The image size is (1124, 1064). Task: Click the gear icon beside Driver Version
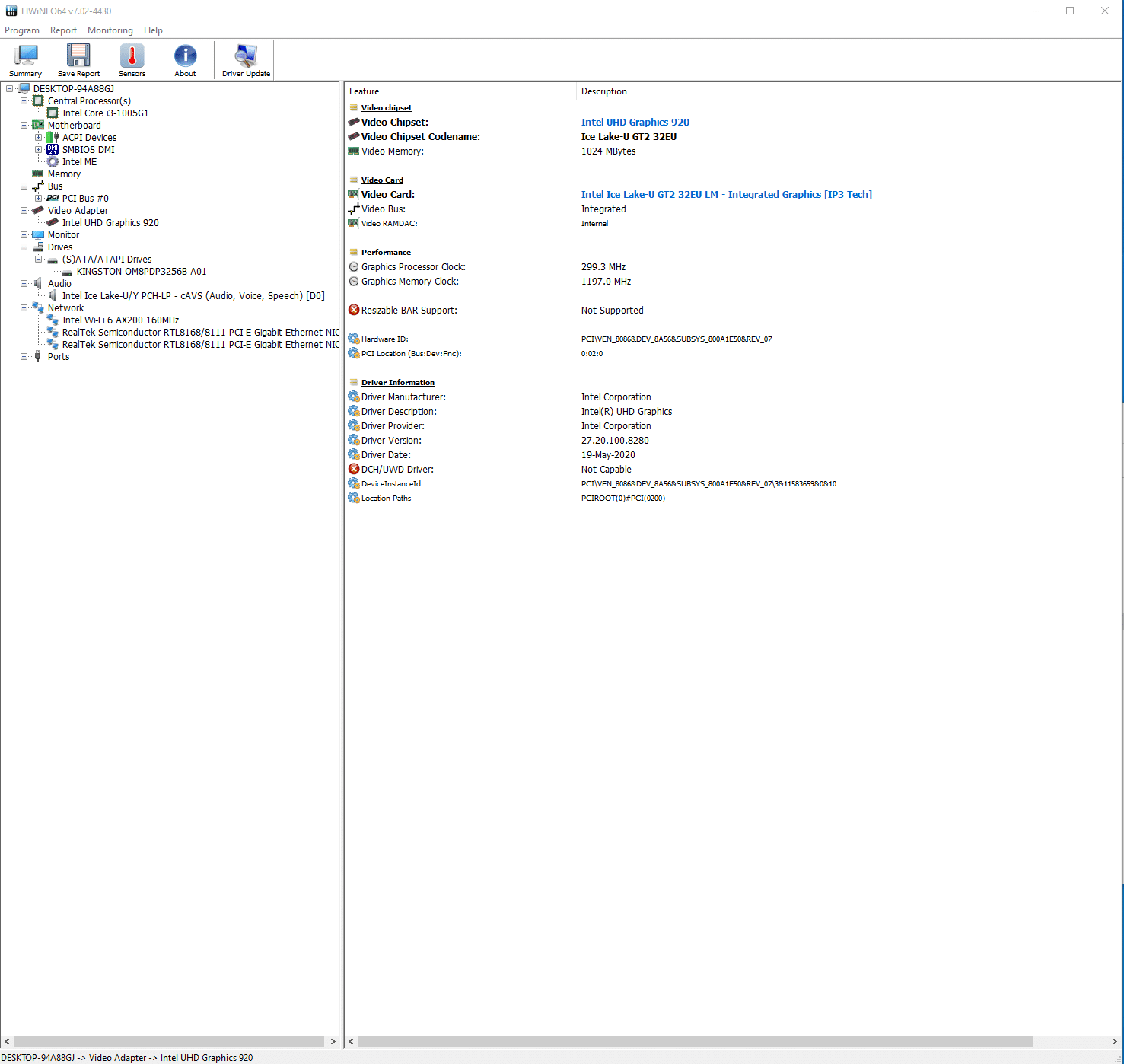[x=354, y=441]
